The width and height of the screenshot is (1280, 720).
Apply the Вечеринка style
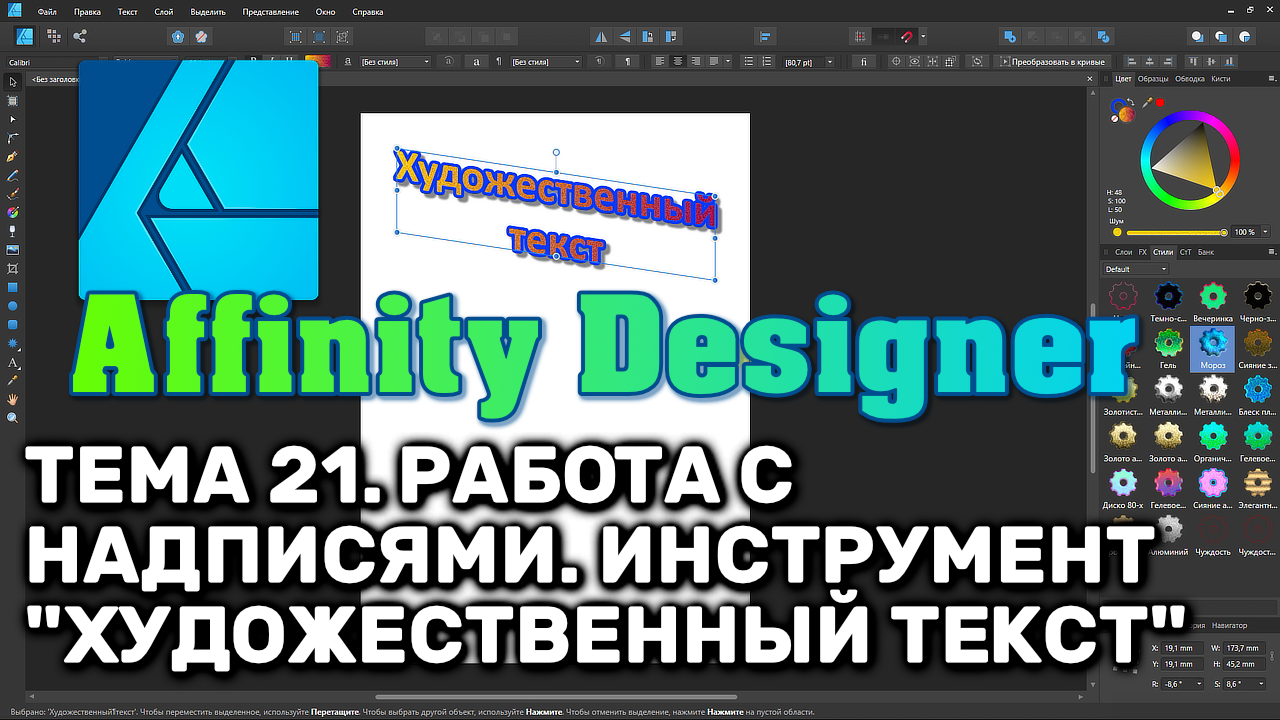pyautogui.click(x=1212, y=303)
